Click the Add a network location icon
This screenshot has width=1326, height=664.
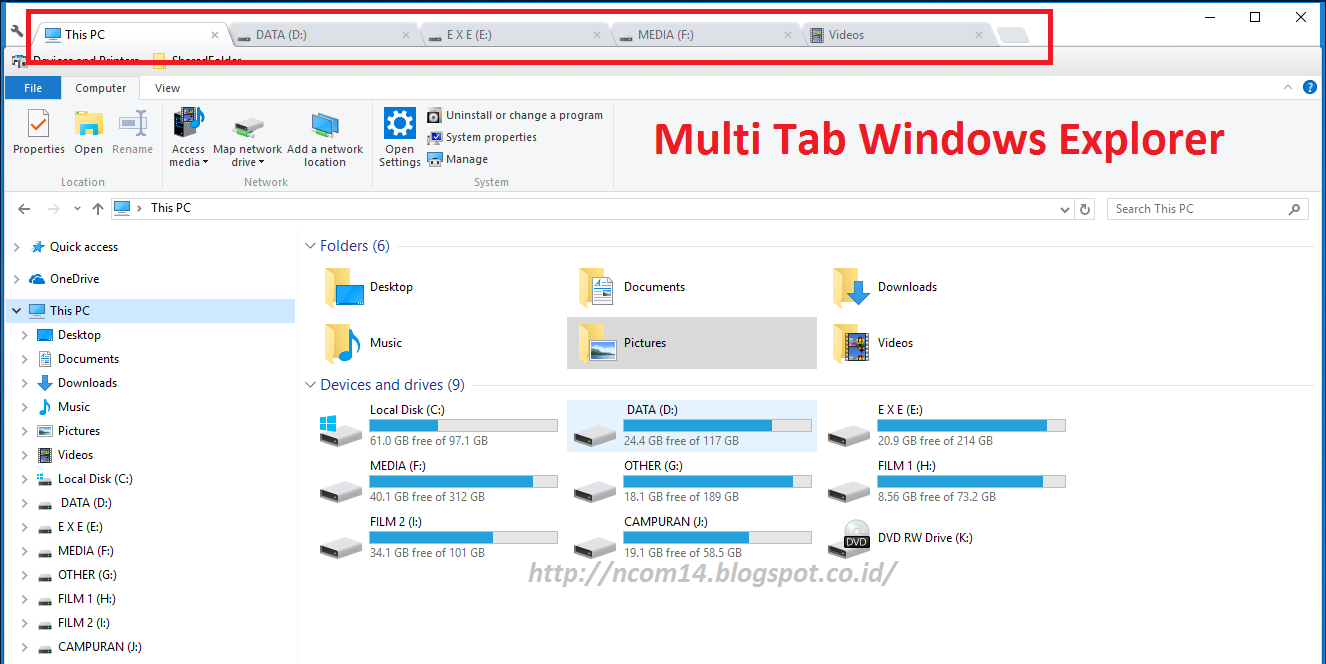tap(325, 137)
